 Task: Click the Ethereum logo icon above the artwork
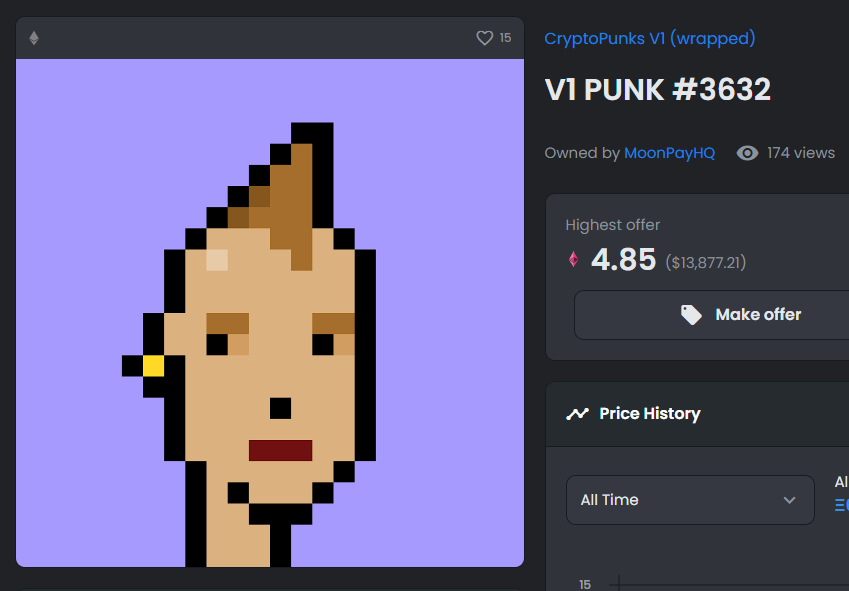point(34,38)
